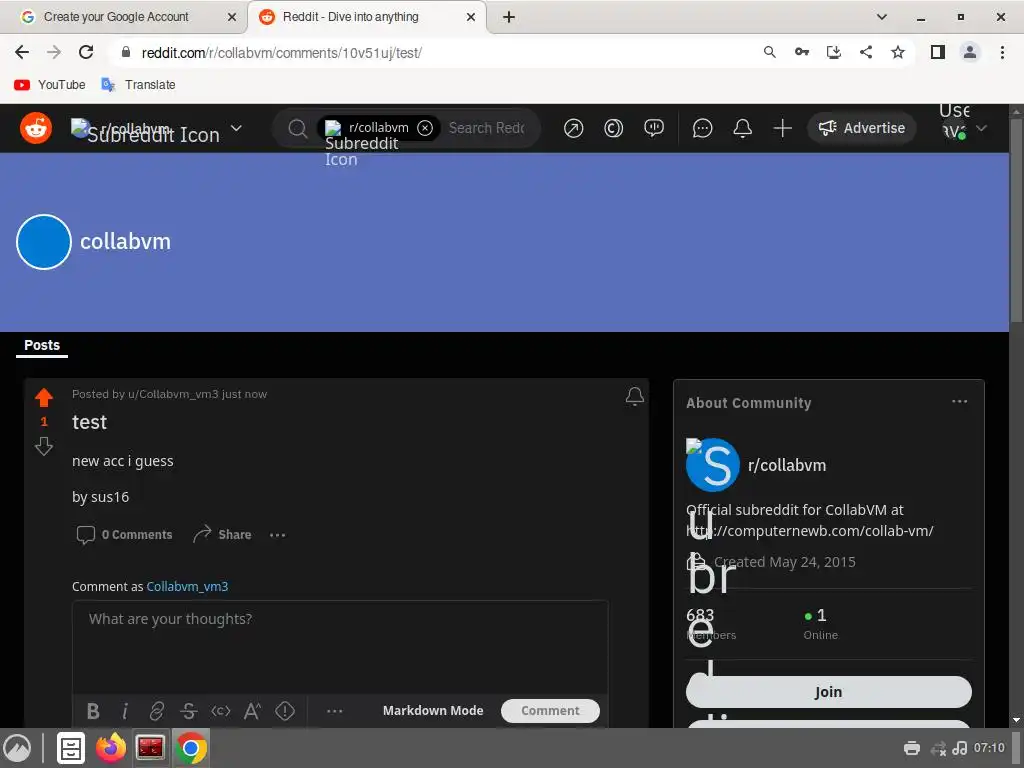
Task: Insert a link in comment editor
Action: click(157, 711)
